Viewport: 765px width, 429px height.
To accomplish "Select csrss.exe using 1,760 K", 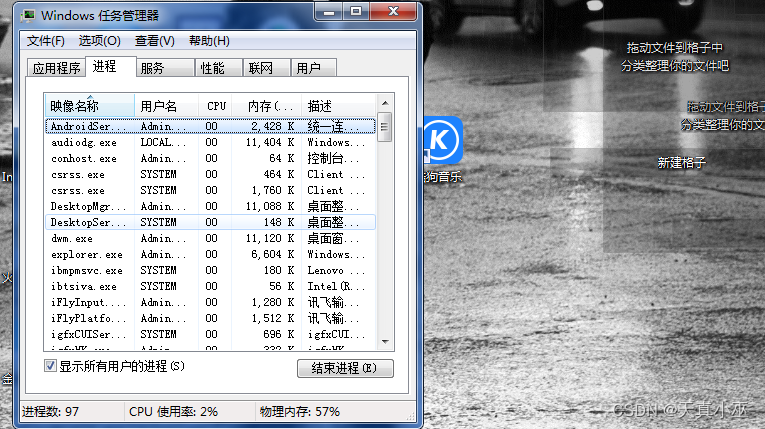I will coord(210,190).
